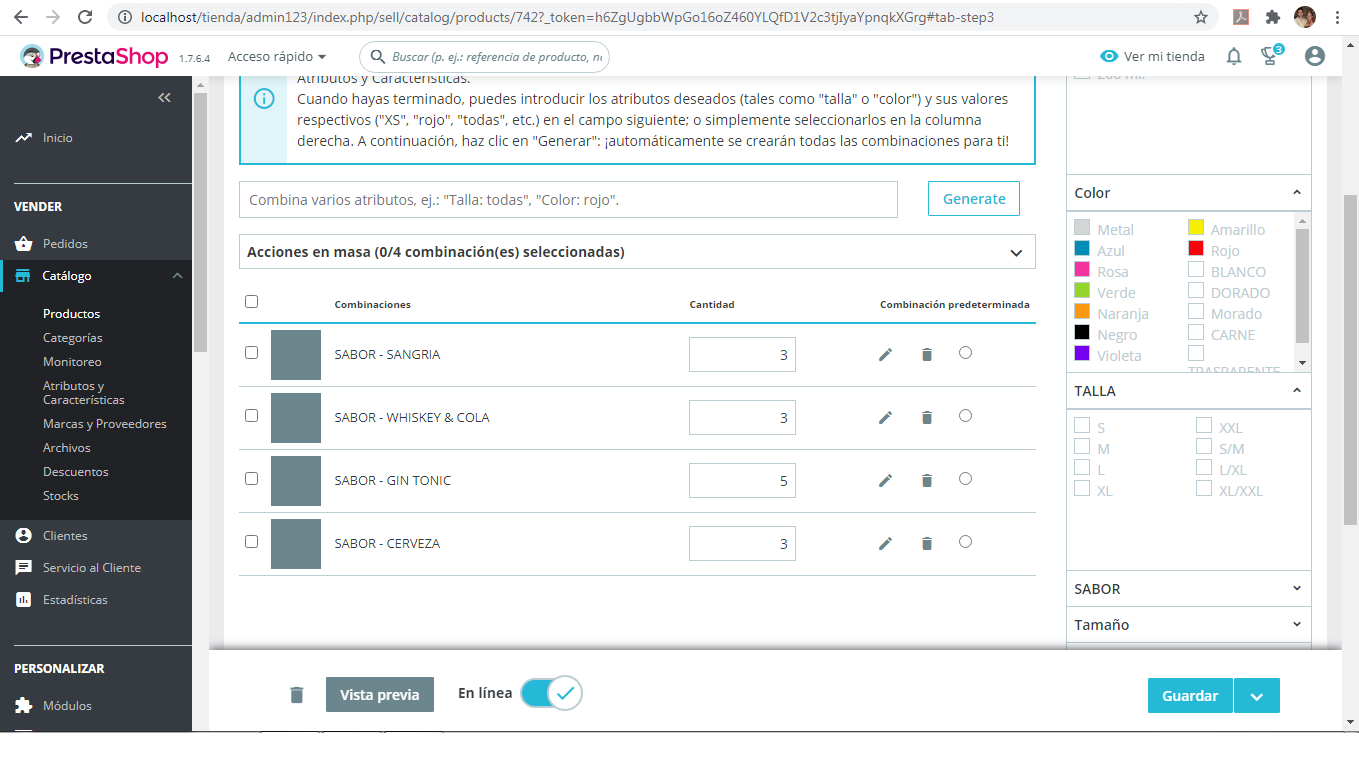This screenshot has height=765, width=1359.
Task: Go to Monitoreo in the sidebar
Action: coord(72,362)
